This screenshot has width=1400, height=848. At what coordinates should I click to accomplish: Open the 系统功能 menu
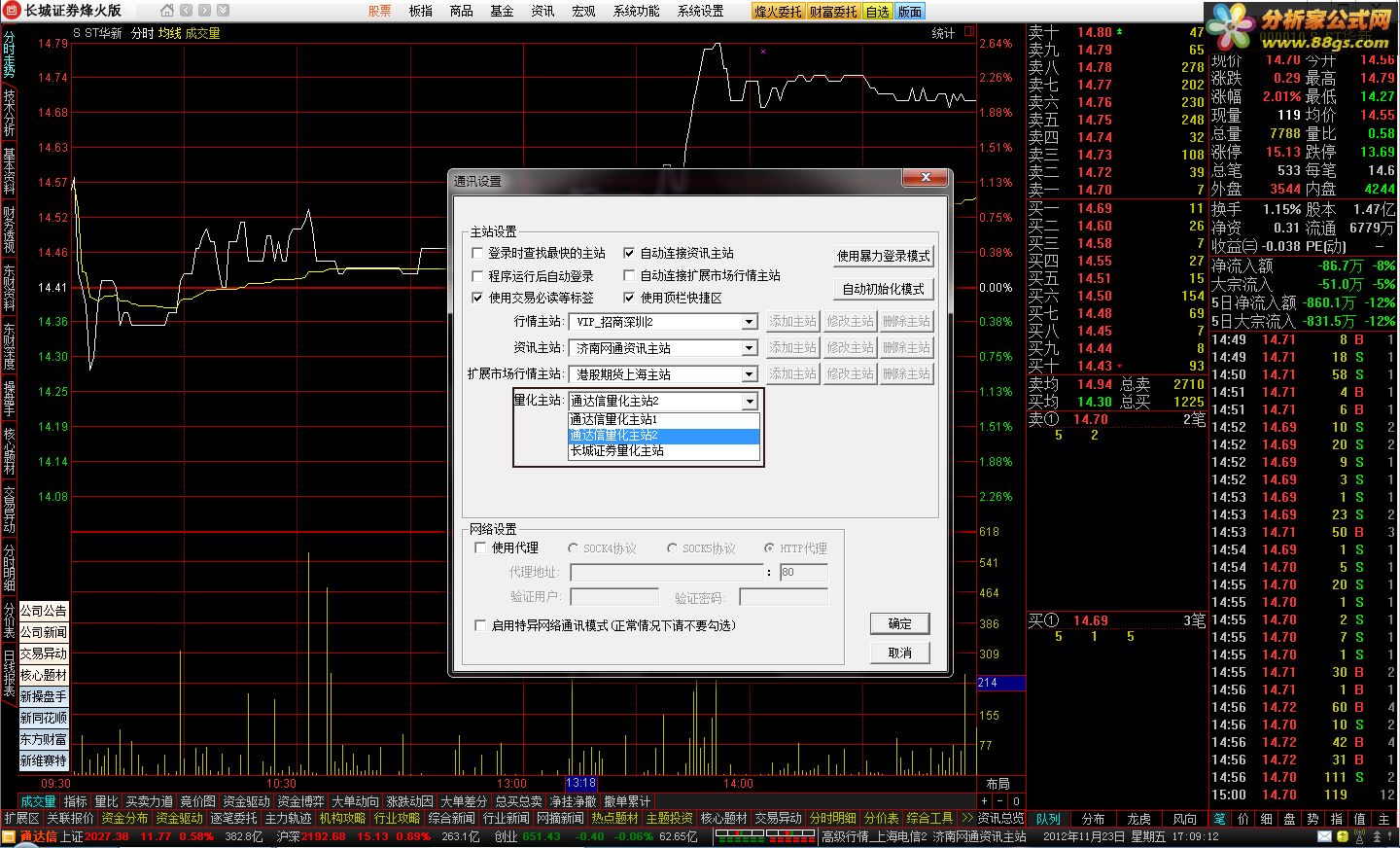pos(636,11)
